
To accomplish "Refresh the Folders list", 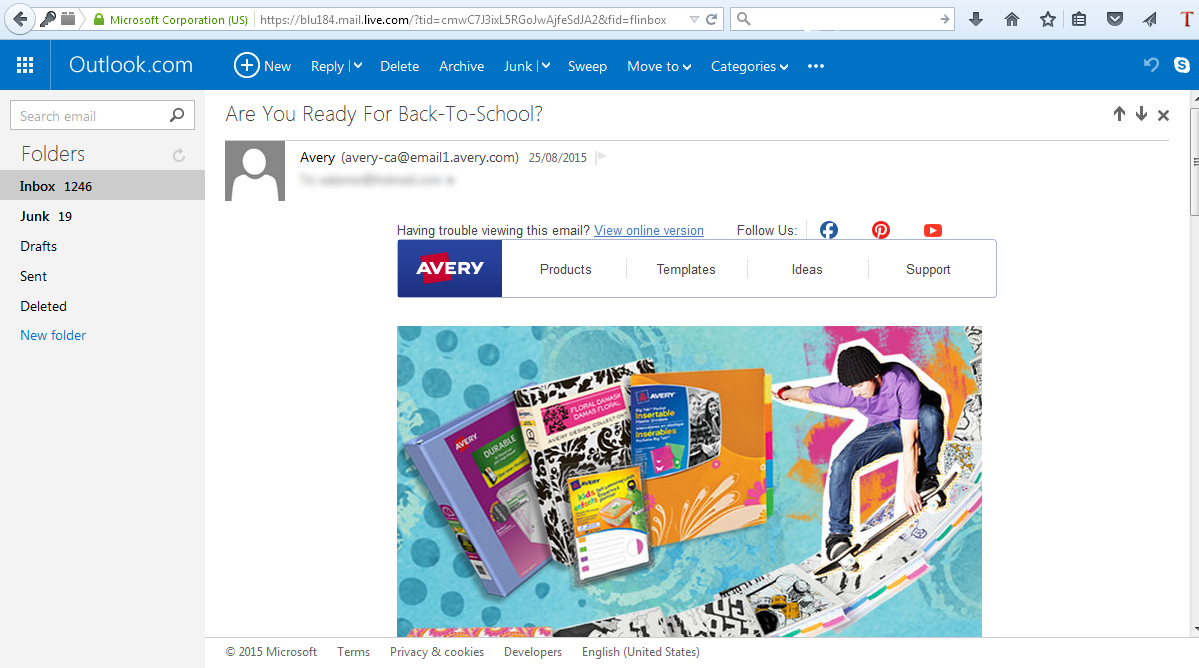I will 179,155.
